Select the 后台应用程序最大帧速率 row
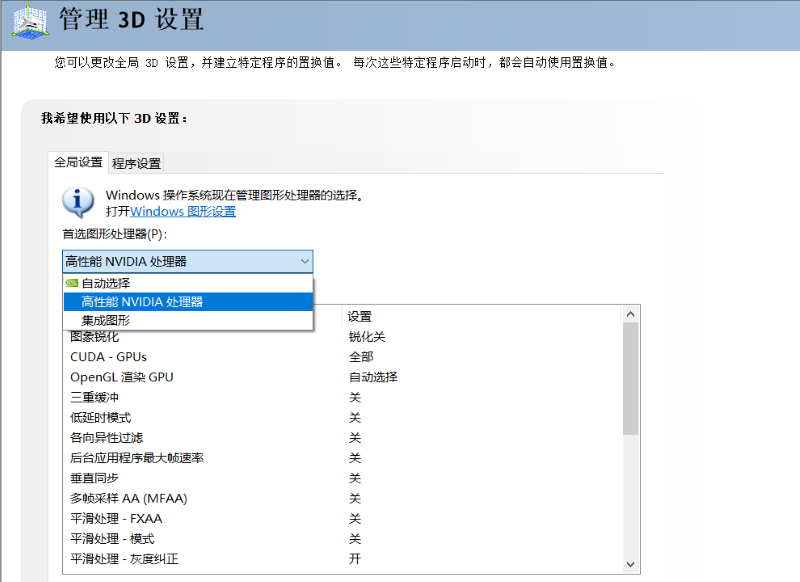 pos(342,458)
